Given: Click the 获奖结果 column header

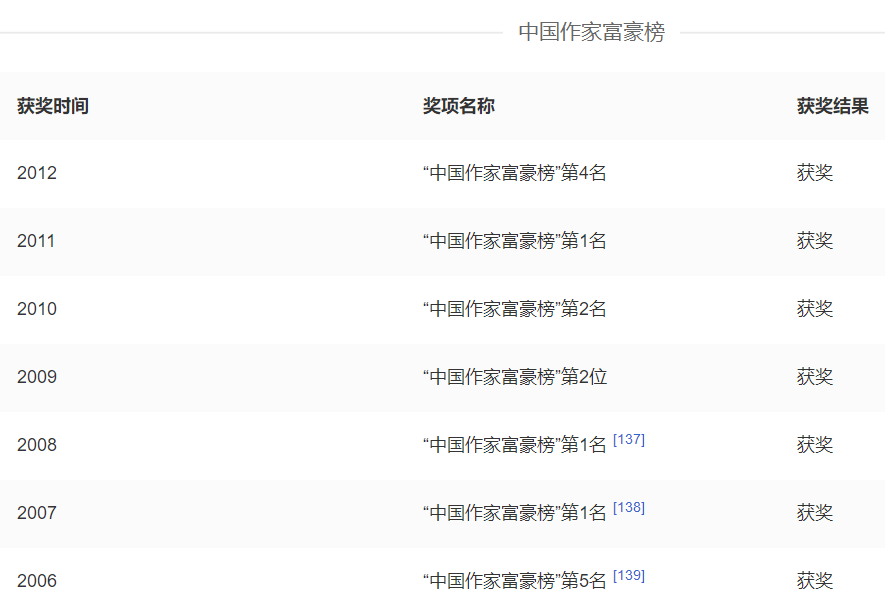Looking at the screenshot, I should 832,106.
